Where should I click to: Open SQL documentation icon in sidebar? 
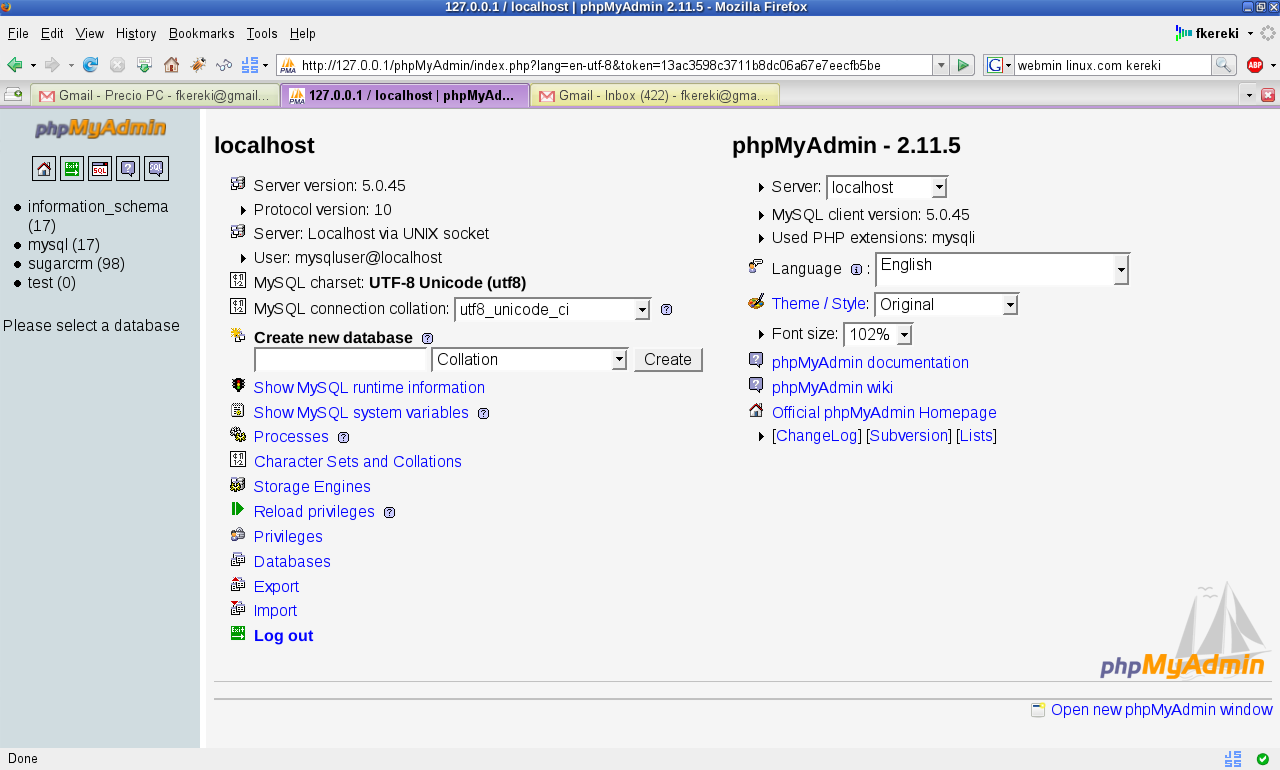click(x=156, y=169)
